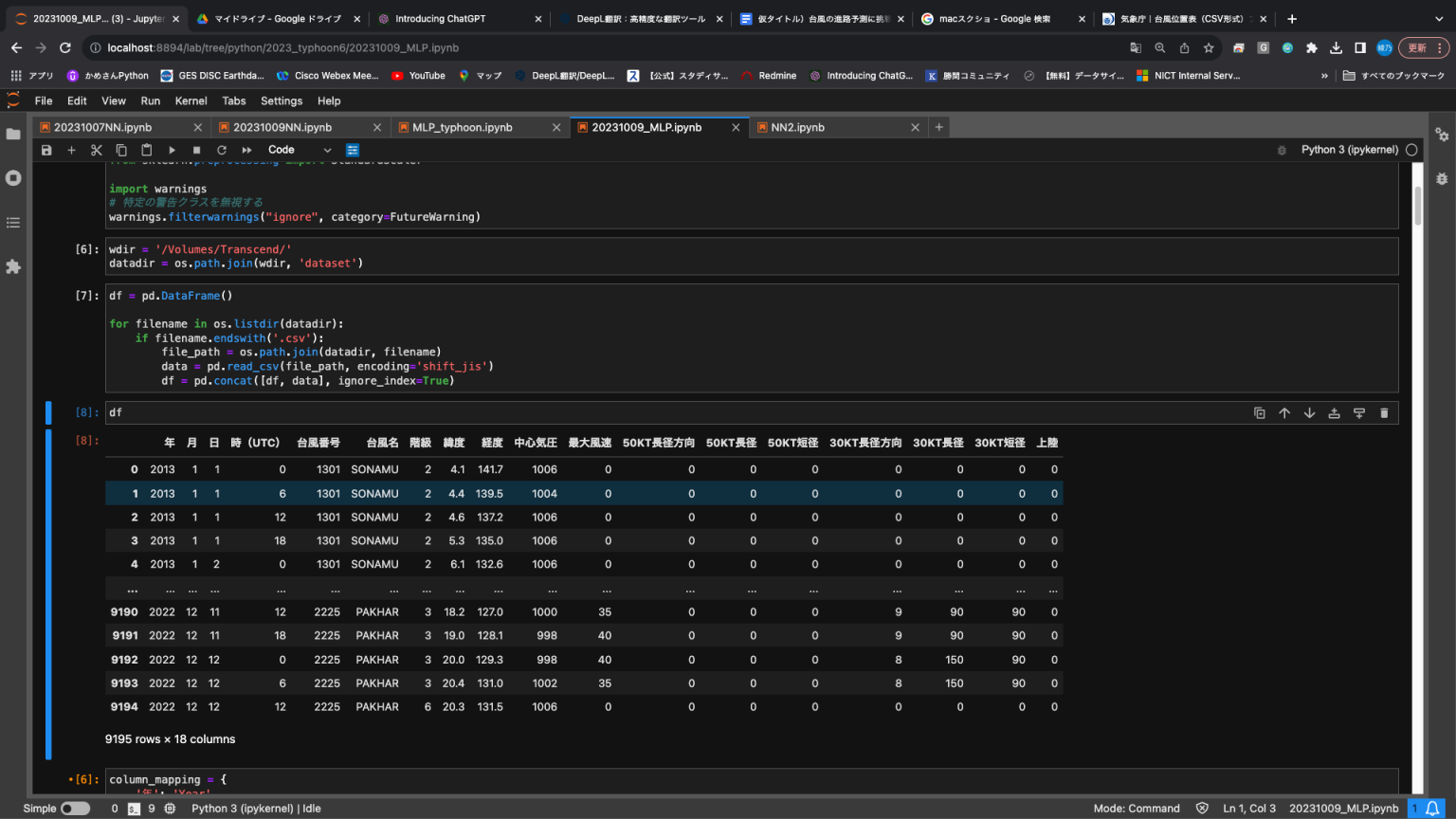Image resolution: width=1456 pixels, height=819 pixels.
Task: Open the file browser sidebar icon
Action: pos(13,134)
